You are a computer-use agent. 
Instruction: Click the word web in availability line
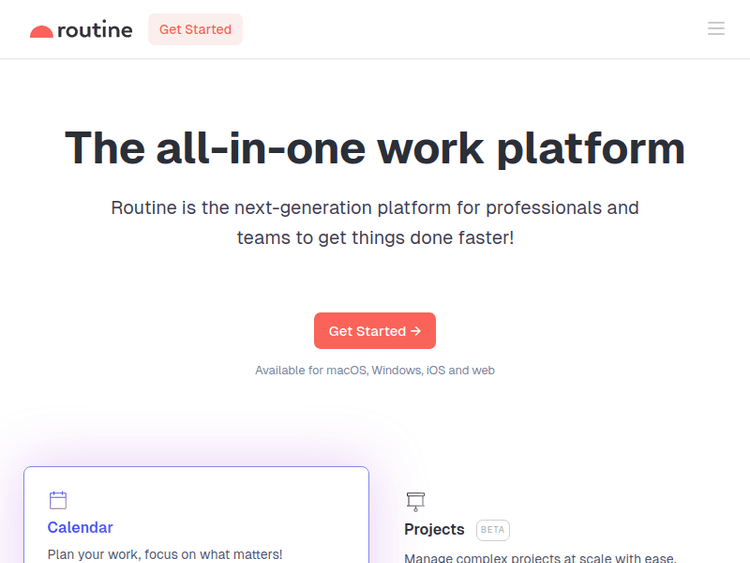(x=483, y=370)
